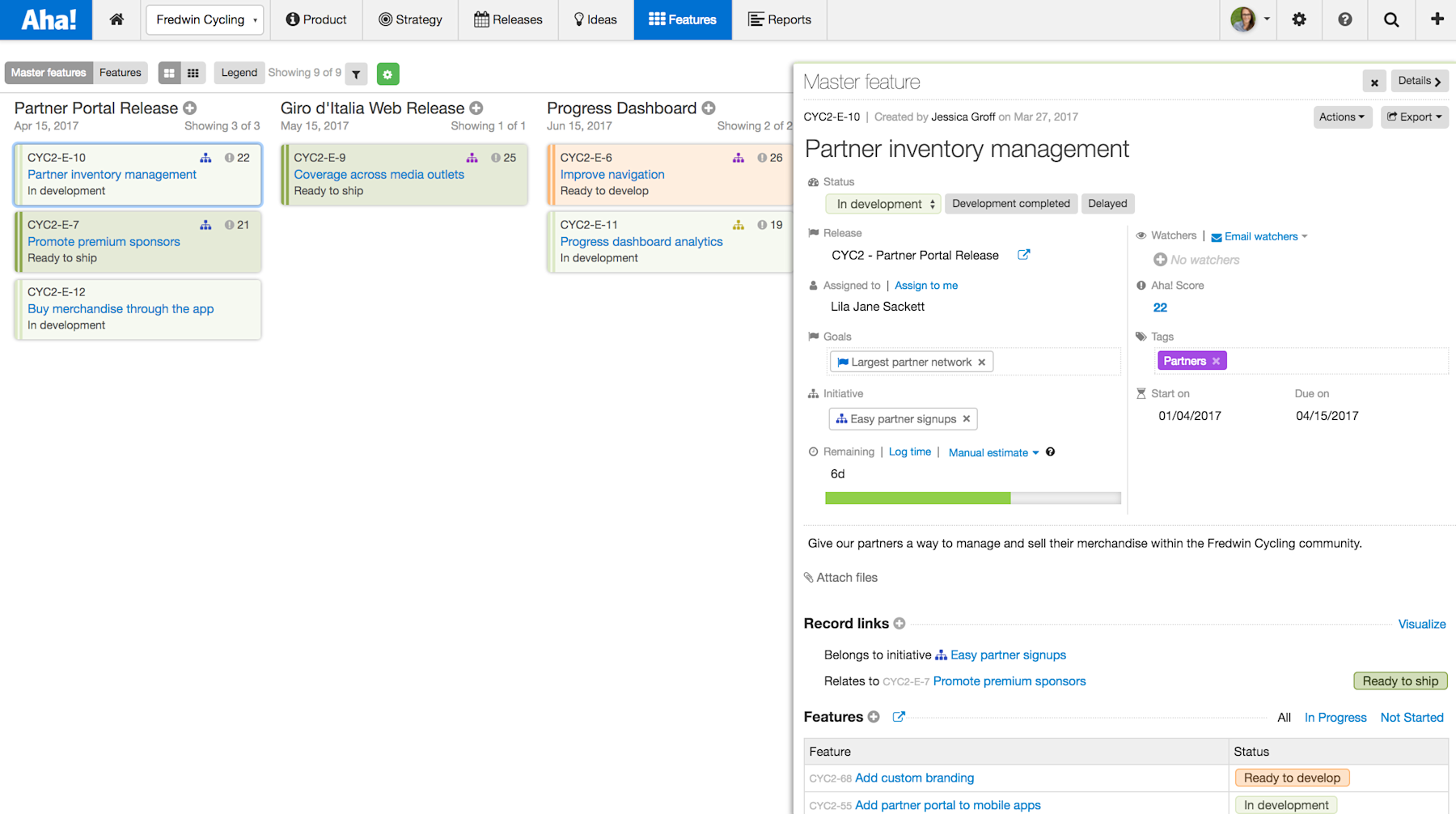This screenshot has width=1456, height=814.
Task: Click the green customize gear icon
Action: click(x=388, y=74)
